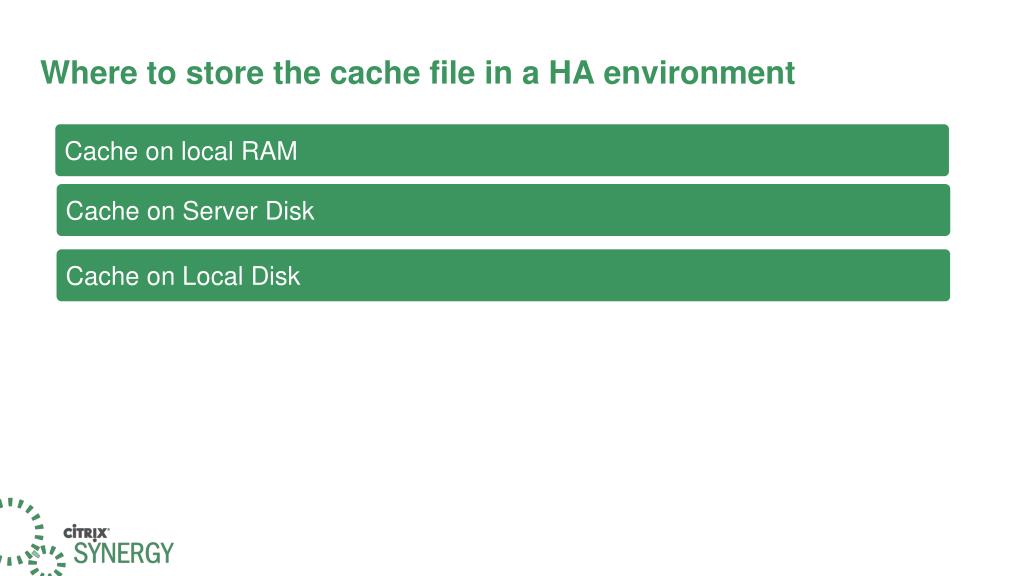This screenshot has width=1024, height=576.
Task: Click the SYNERGY logo text
Action: click(123, 553)
